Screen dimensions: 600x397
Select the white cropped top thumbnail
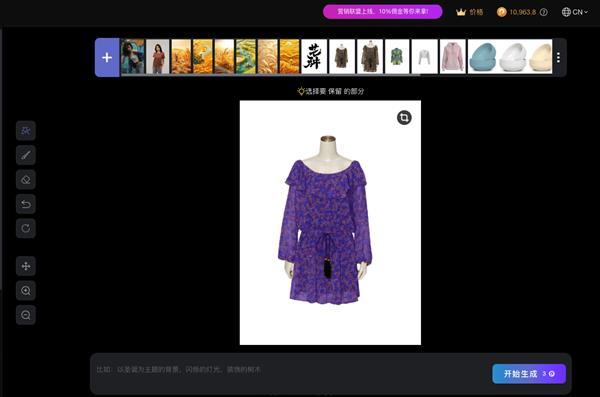(x=425, y=56)
